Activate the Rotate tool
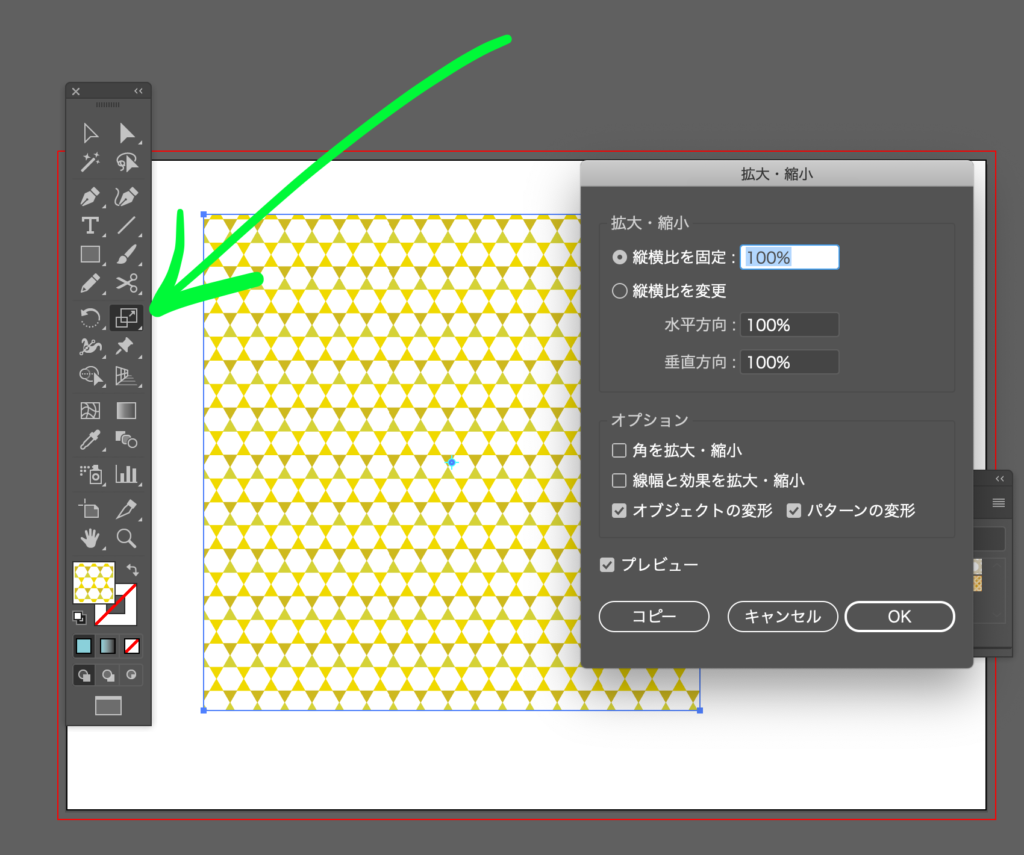The height and width of the screenshot is (855, 1024). click(90, 319)
